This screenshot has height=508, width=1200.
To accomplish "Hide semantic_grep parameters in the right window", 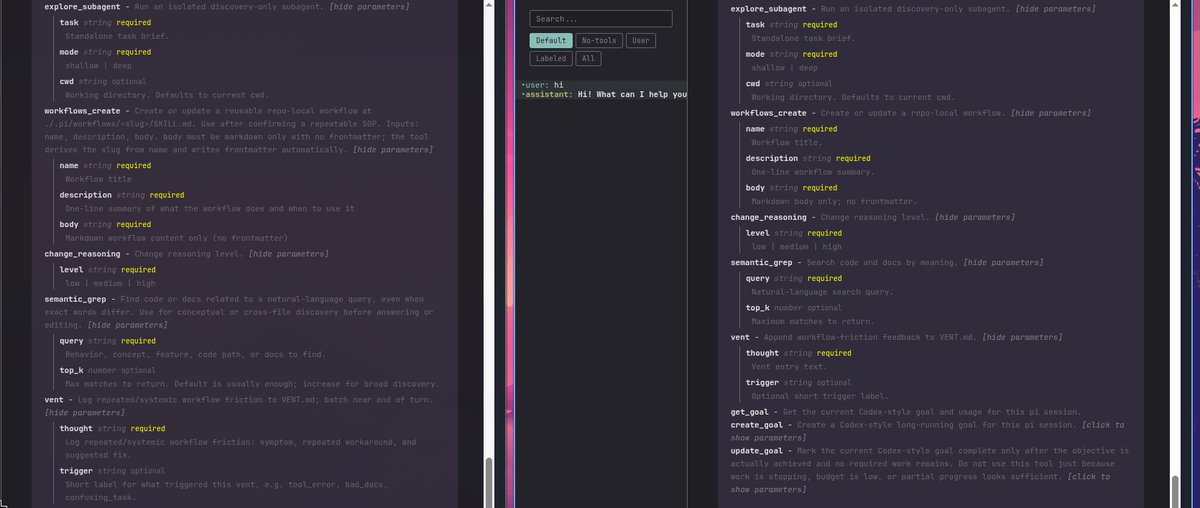I will tap(1003, 263).
